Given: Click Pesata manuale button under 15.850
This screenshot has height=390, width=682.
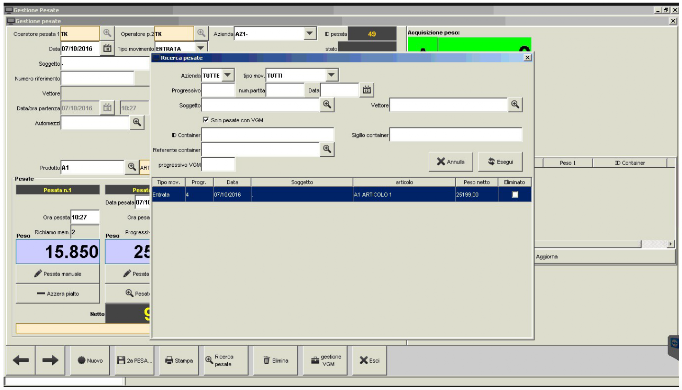Looking at the screenshot, I should (x=57, y=273).
